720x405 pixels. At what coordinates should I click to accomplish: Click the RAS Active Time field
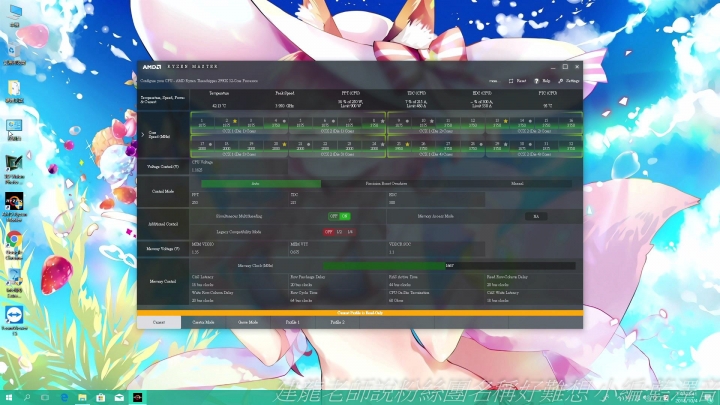(x=436, y=285)
